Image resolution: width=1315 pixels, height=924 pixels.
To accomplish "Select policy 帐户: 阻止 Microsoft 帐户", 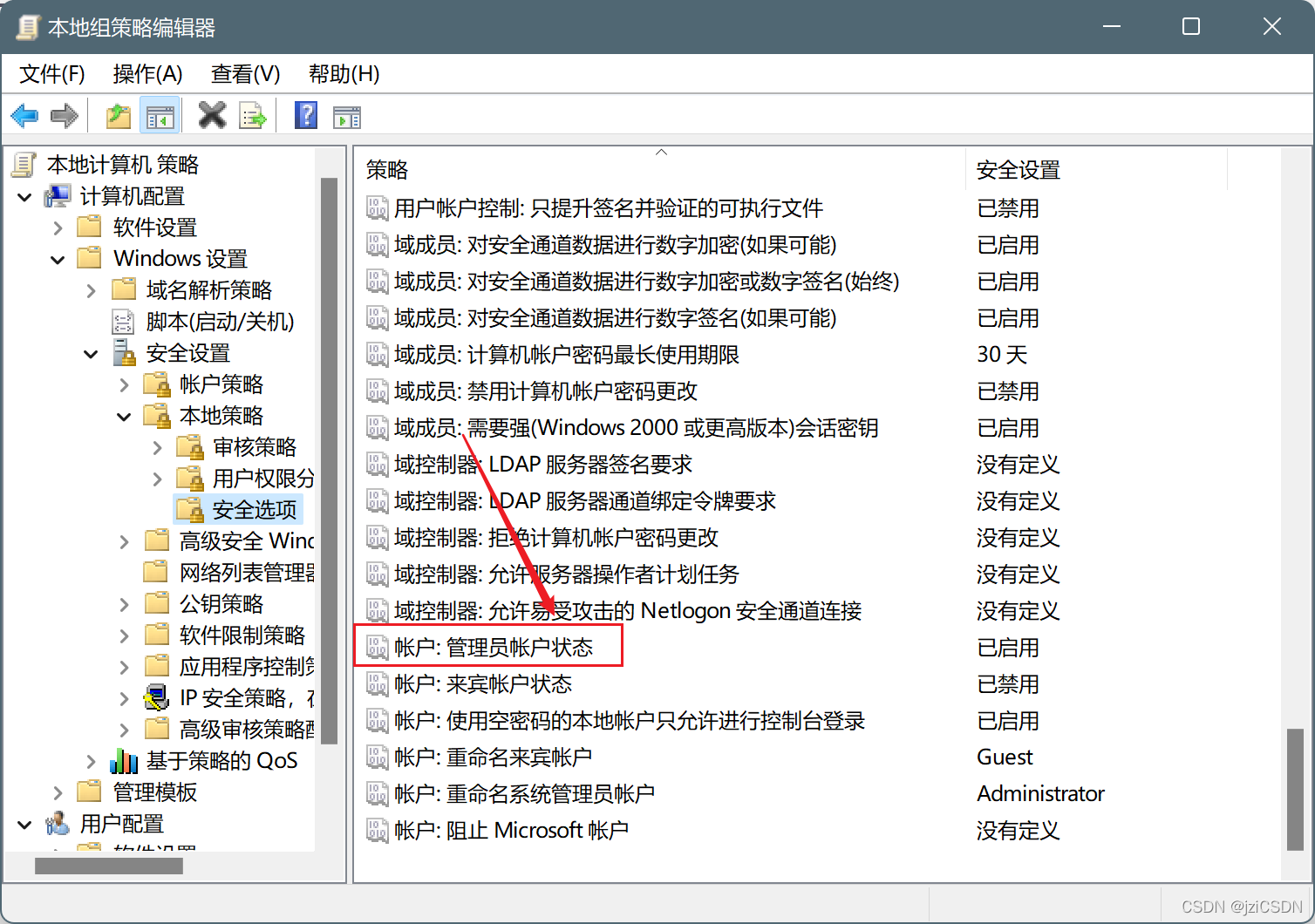I will click(x=511, y=830).
